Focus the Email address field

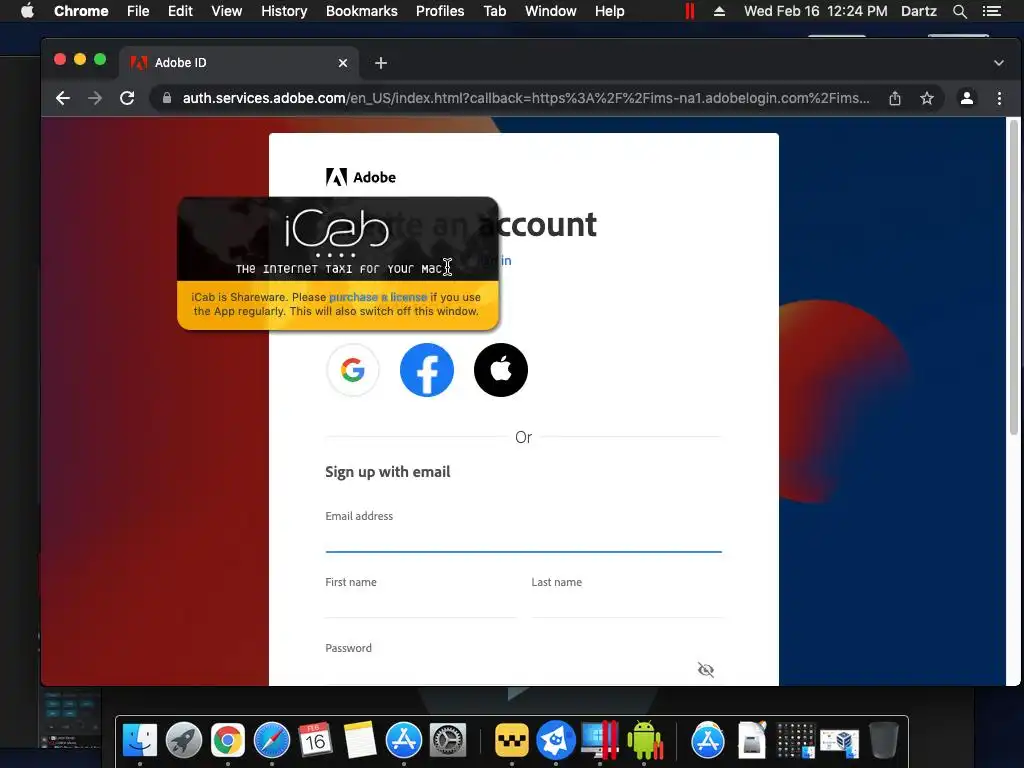point(523,539)
